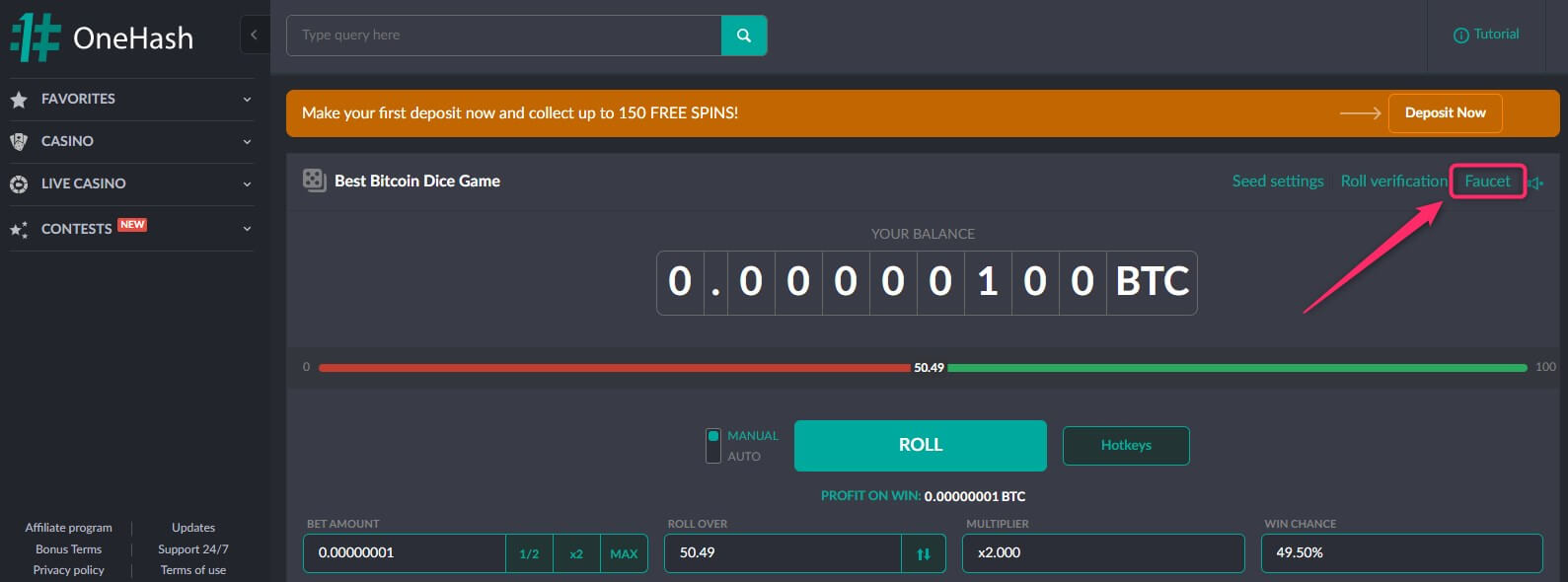Open the Updates footer link
The height and width of the screenshot is (582, 1568).
click(x=193, y=528)
